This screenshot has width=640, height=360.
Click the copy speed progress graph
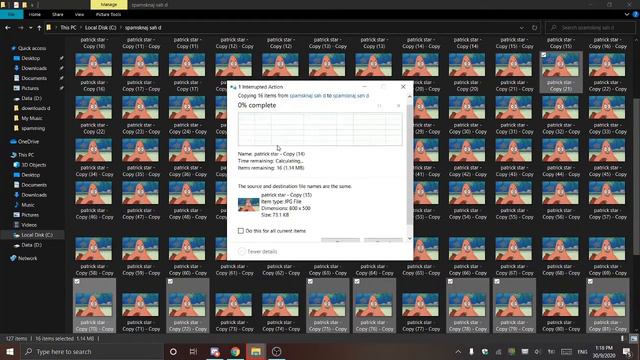click(320, 129)
